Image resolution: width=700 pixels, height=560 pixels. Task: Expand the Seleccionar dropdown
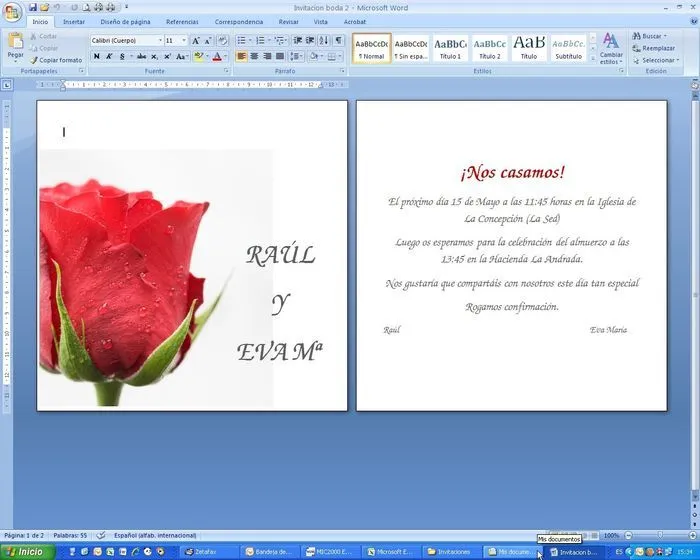pos(656,60)
